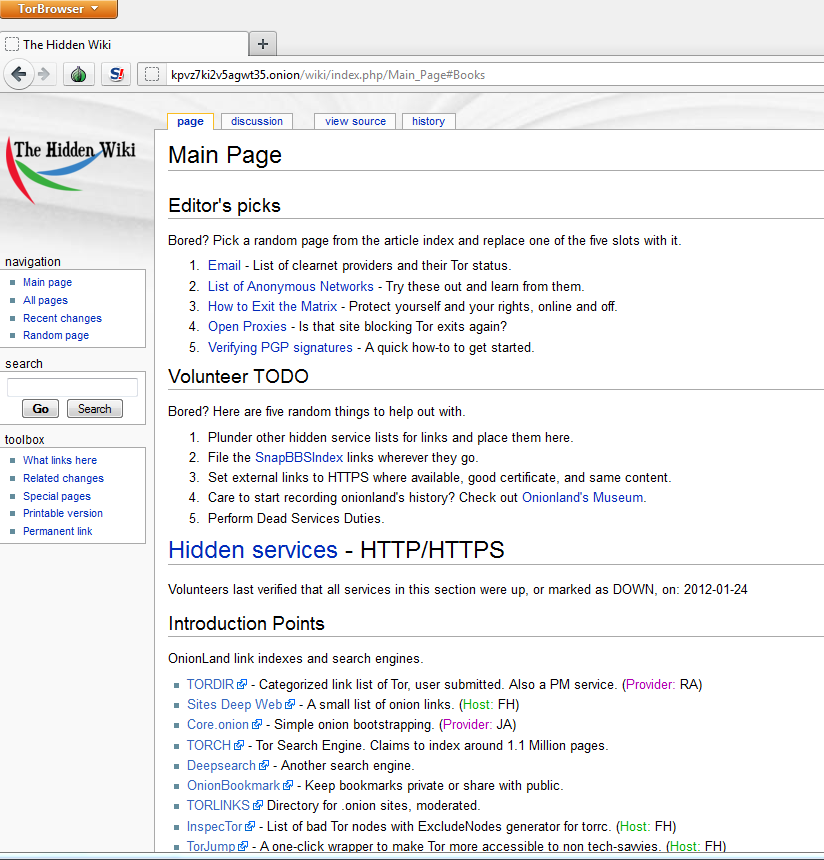Viewport: 824px width, 860px height.
Task: Click the Search button in sidebar
Action: [x=94, y=409]
